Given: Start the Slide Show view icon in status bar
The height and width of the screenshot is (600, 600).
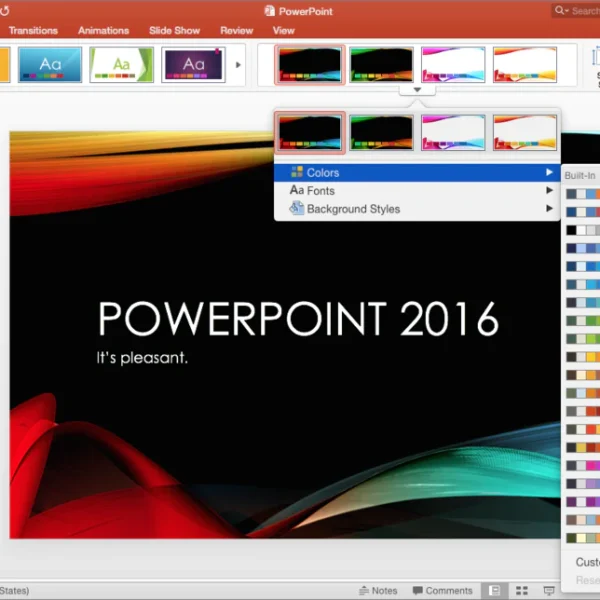Looking at the screenshot, I should [x=549, y=590].
